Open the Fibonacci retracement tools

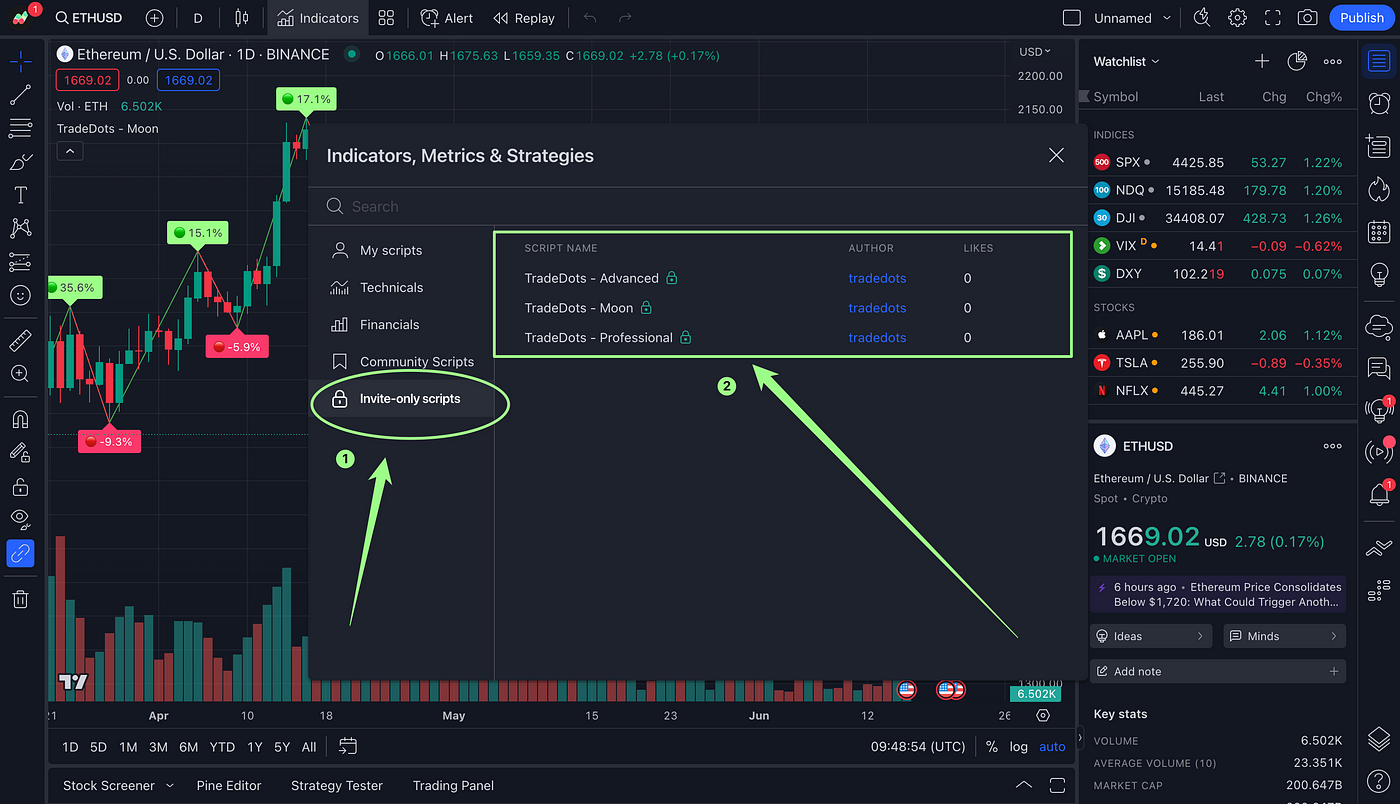coord(20,128)
